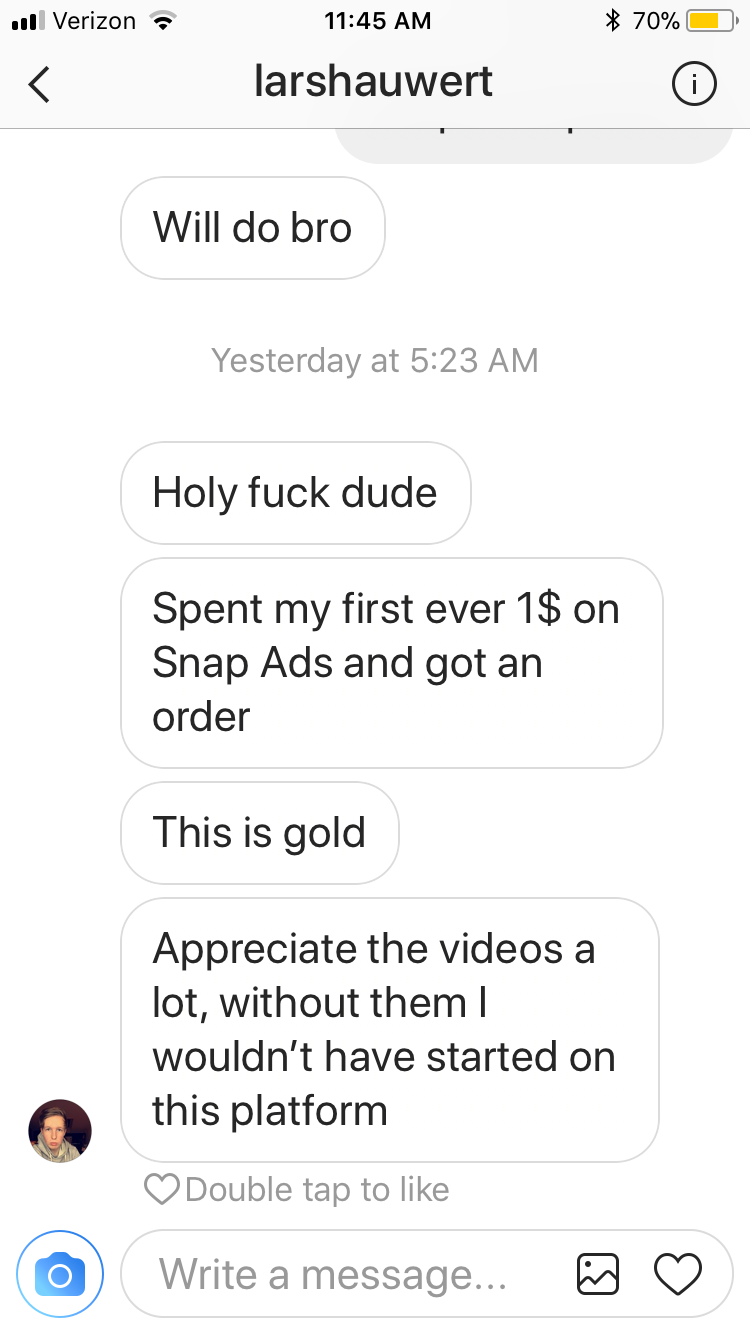Open larshauwert profile from the header title
The width and height of the screenshot is (750, 1334).
[373, 82]
